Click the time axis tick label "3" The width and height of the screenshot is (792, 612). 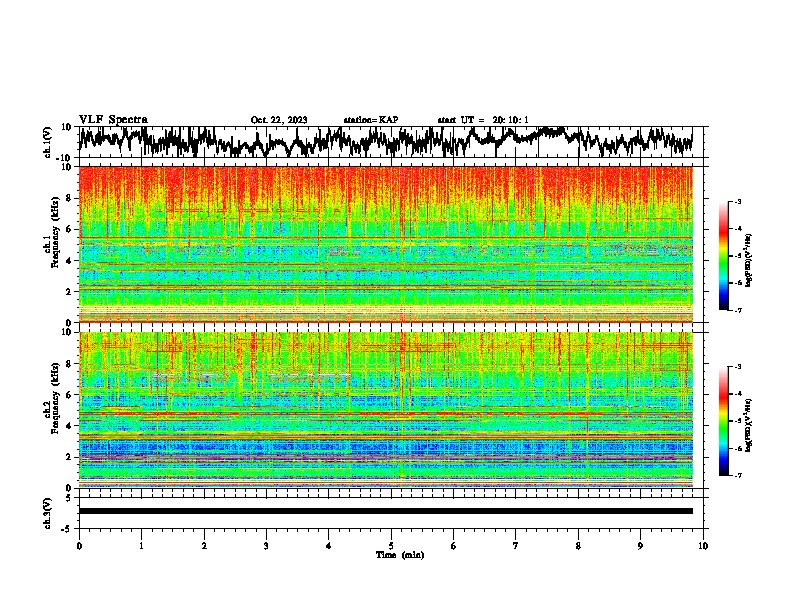266,546
